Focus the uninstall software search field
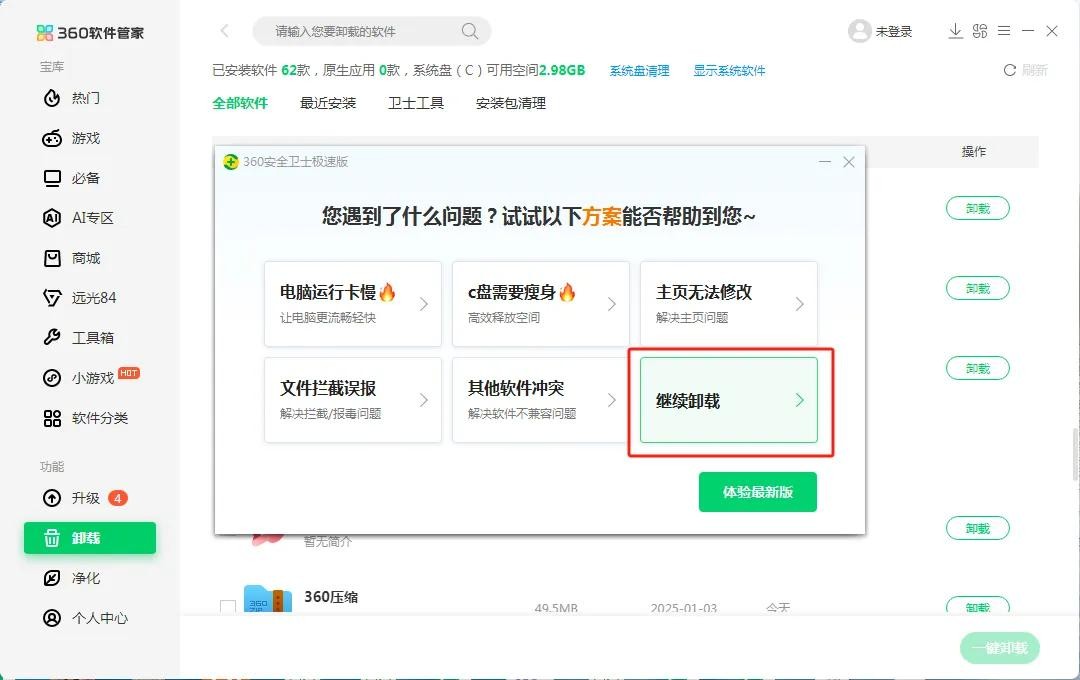The height and width of the screenshot is (680, 1080). 360,31
